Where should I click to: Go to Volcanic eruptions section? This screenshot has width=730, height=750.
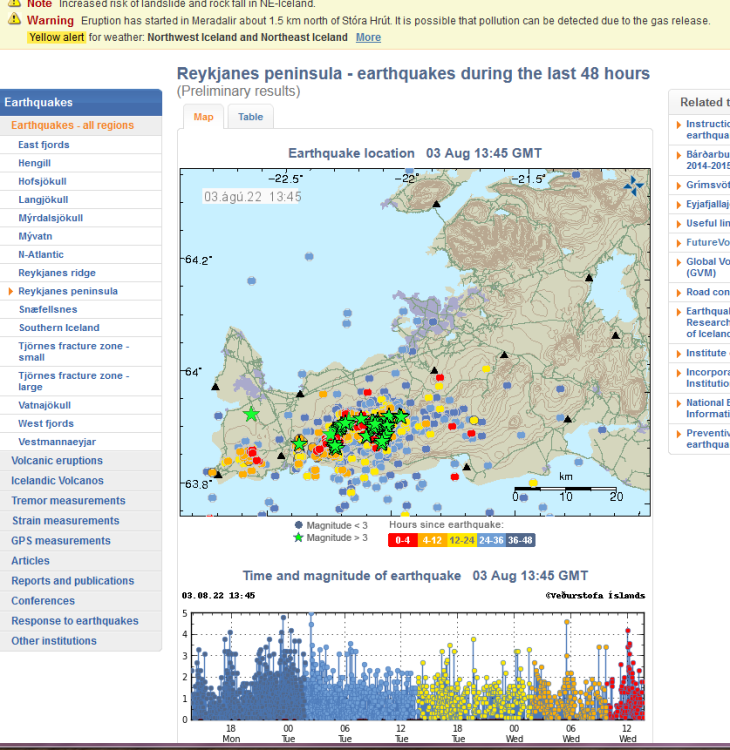tap(57, 461)
